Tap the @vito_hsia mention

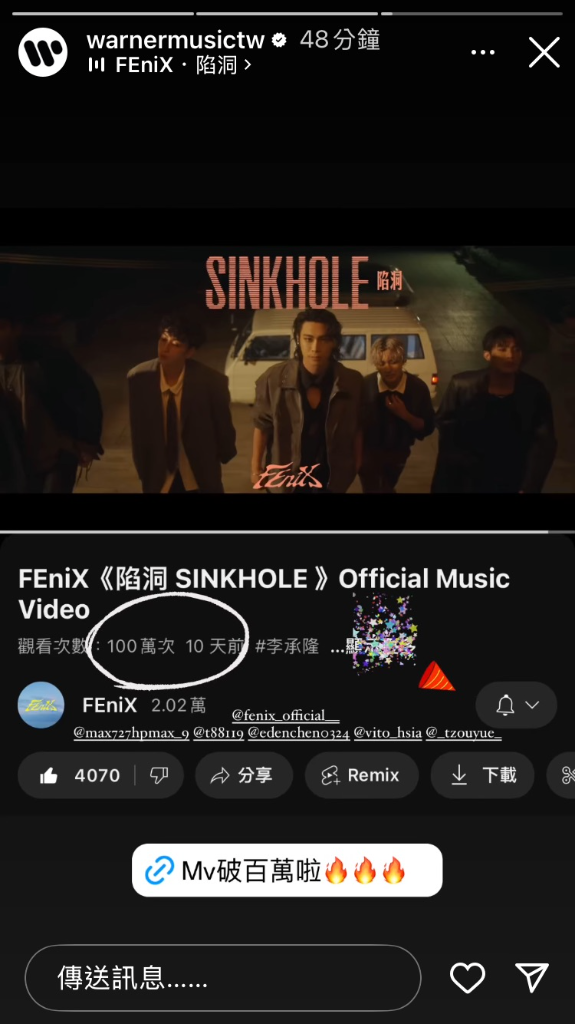click(387, 733)
